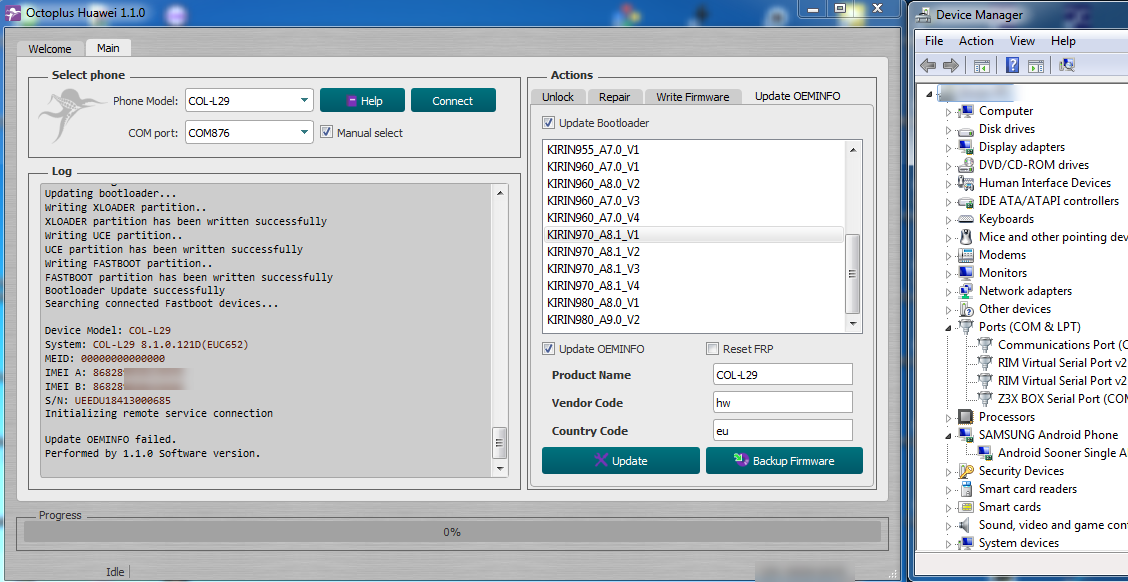Select Sound, video and game controllers icon
This screenshot has height=582, width=1128.
click(x=966, y=524)
